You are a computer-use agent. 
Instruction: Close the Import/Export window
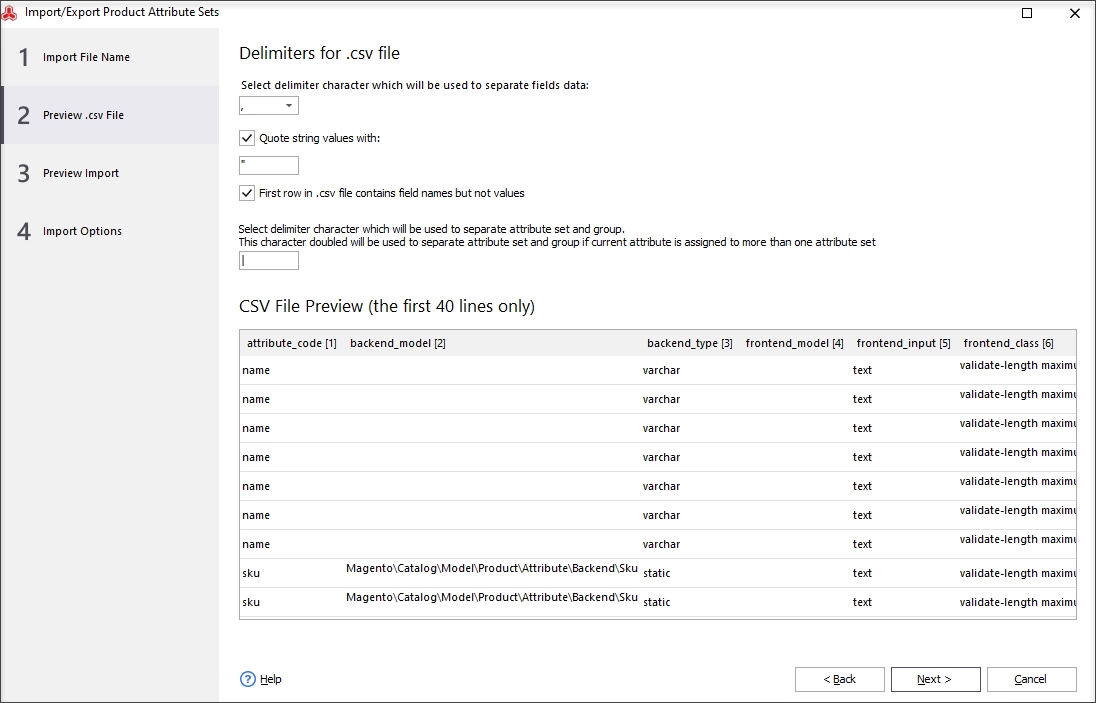click(x=1075, y=13)
